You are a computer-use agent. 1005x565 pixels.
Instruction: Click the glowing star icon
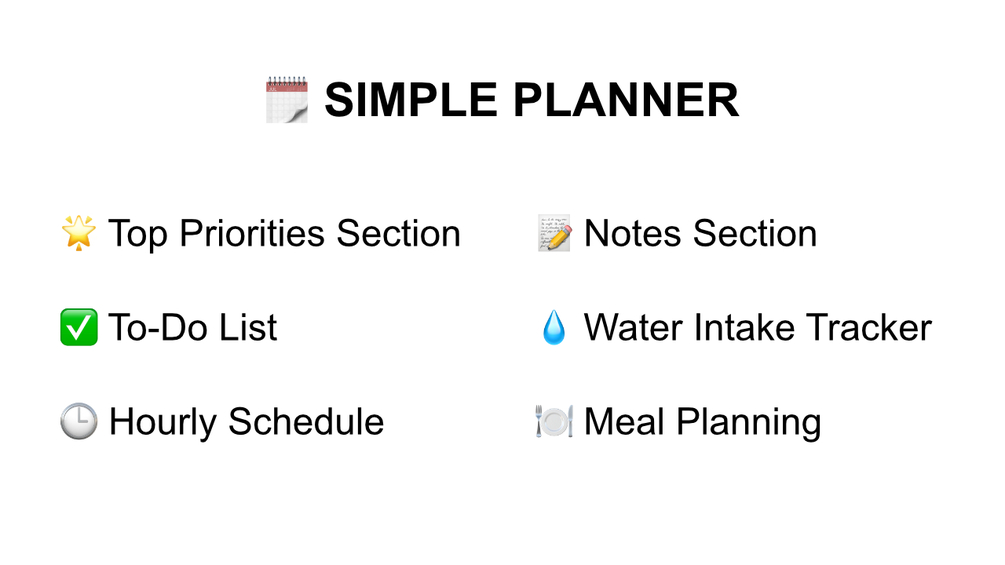tap(79, 233)
